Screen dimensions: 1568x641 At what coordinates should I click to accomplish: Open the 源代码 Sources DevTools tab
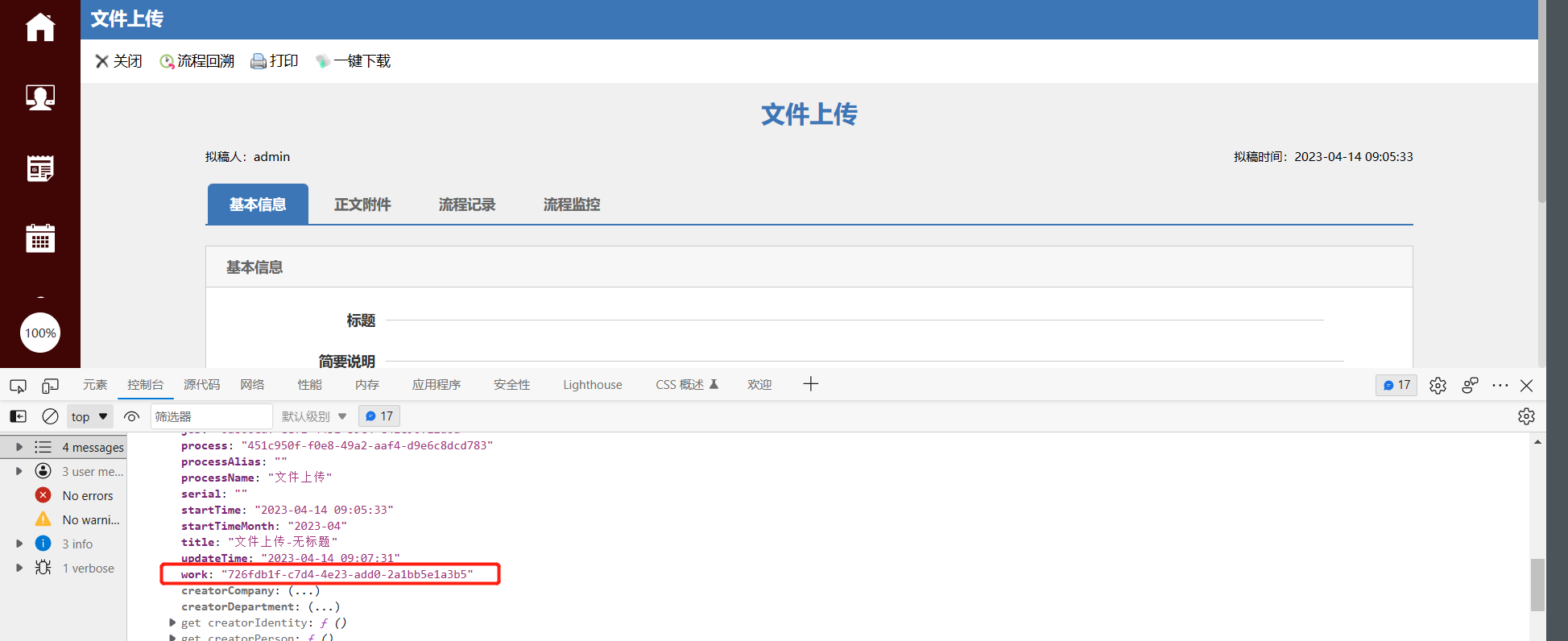click(201, 385)
